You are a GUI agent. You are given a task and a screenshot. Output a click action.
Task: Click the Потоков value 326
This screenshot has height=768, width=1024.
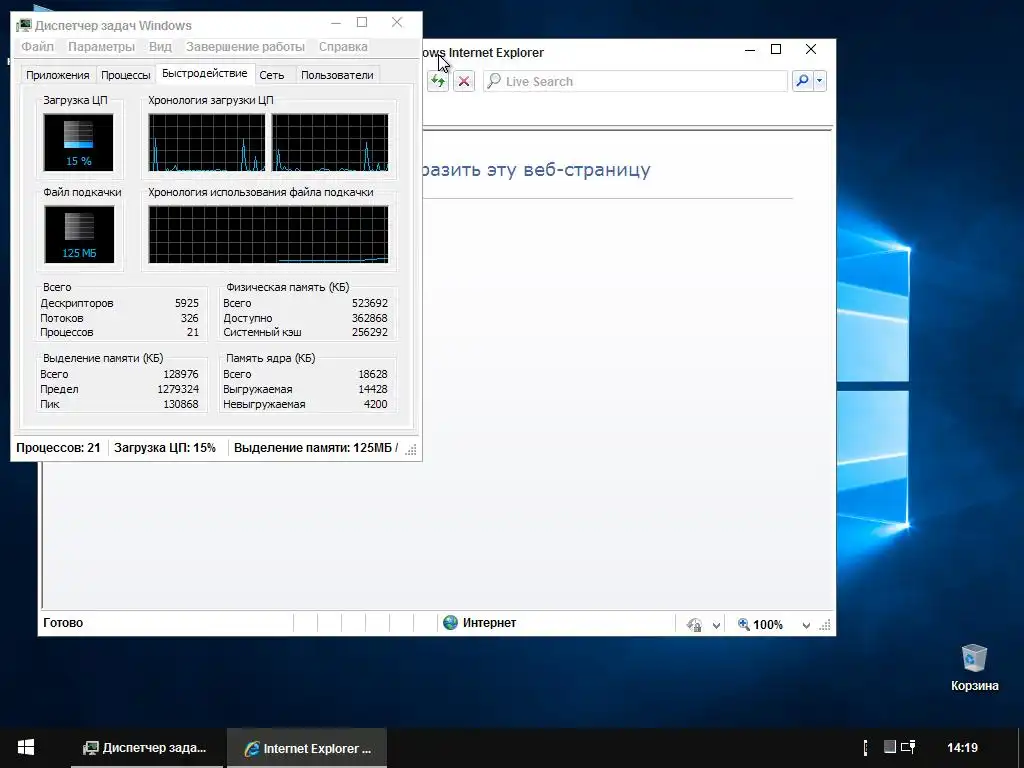[189, 318]
